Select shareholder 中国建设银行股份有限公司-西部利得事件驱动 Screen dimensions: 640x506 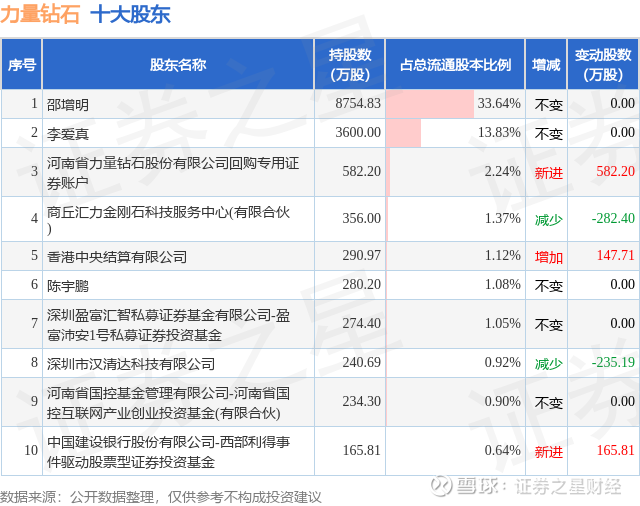tap(168, 452)
